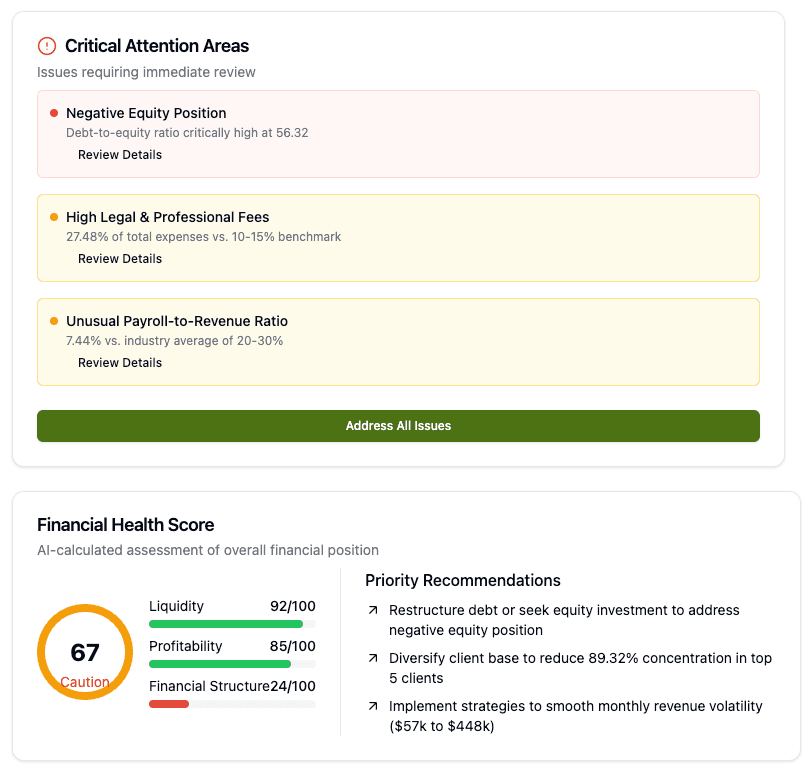Open Review Details for High Legal & Professional Fees
The image size is (803, 776).
coord(119,258)
